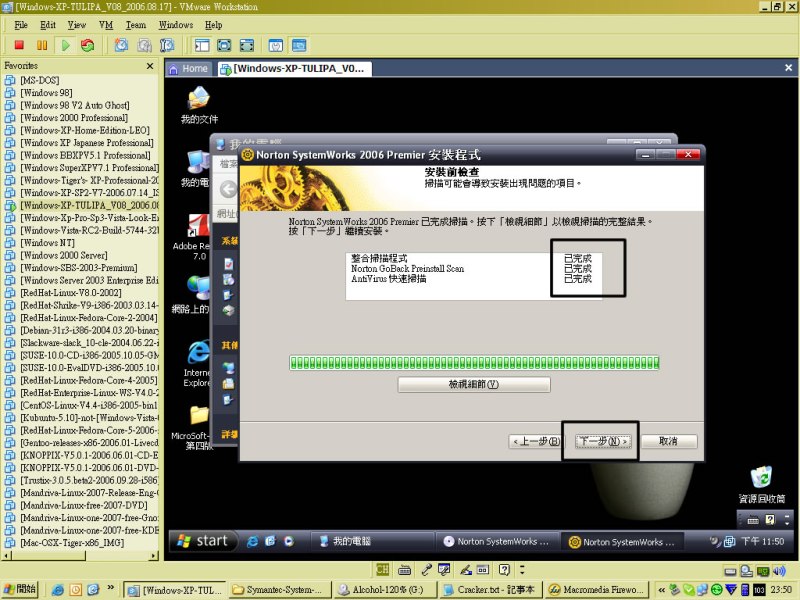The image size is (800, 600).
Task: Click the Console View toolbar icon
Action: point(298,45)
